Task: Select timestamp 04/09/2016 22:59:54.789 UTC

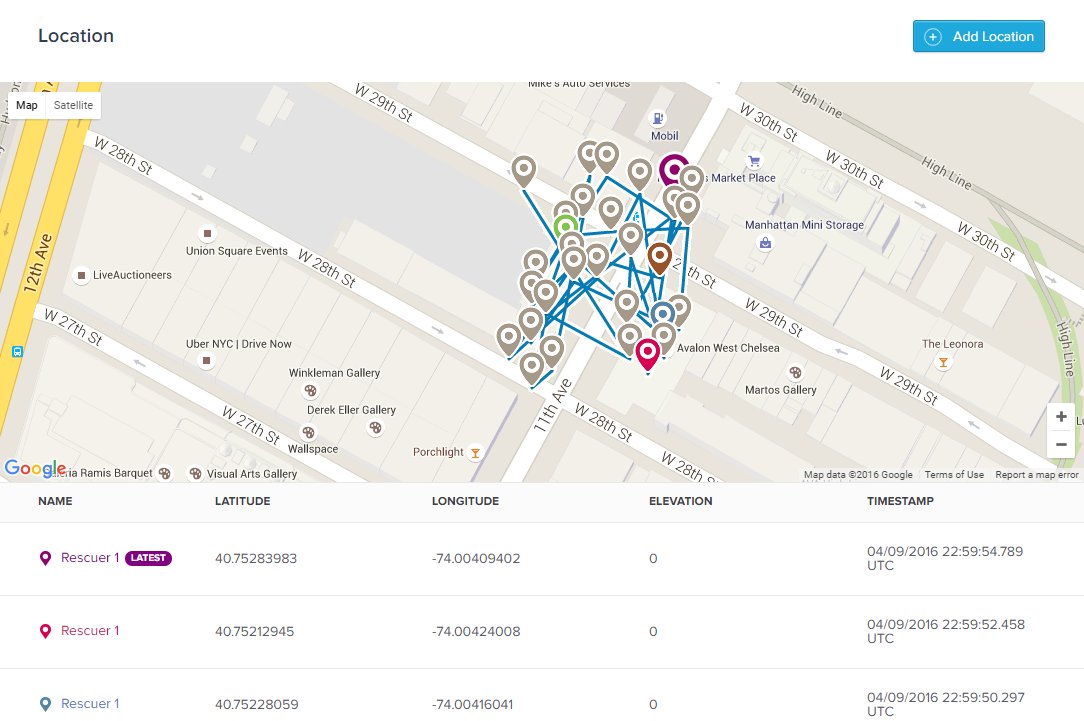Action: pyautogui.click(x=945, y=559)
